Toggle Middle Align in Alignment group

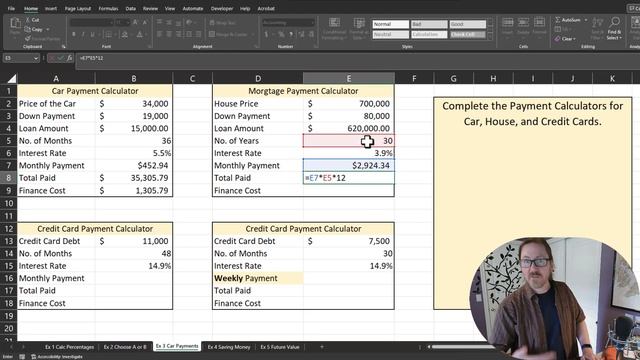[x=169, y=22]
